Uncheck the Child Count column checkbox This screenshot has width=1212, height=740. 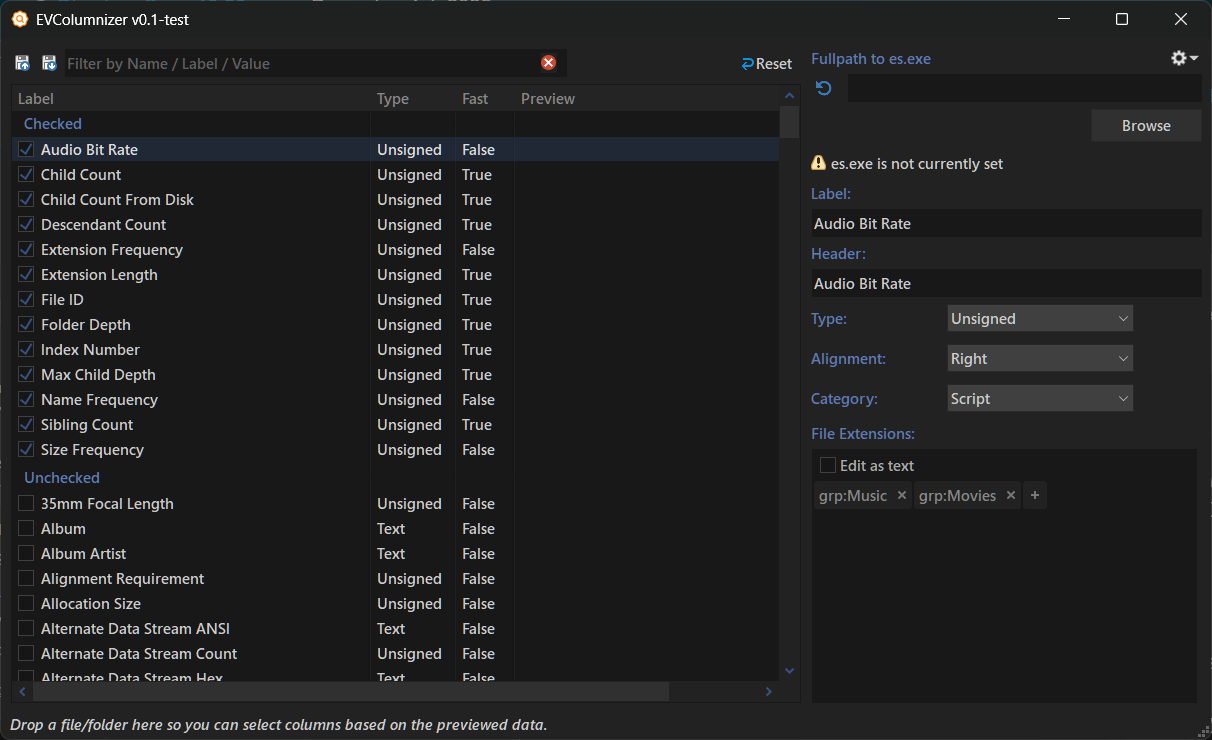26,175
